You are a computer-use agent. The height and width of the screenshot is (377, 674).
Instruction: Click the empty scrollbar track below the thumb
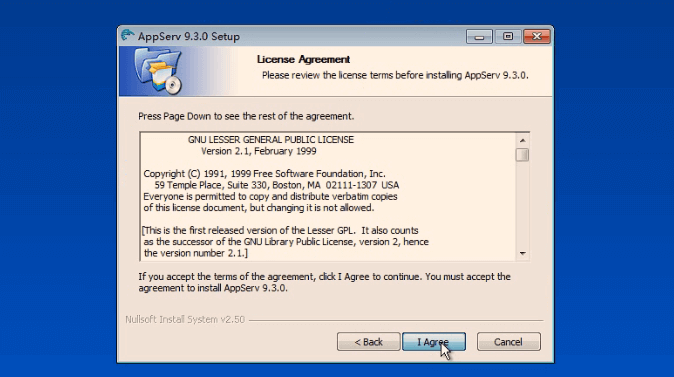522,204
